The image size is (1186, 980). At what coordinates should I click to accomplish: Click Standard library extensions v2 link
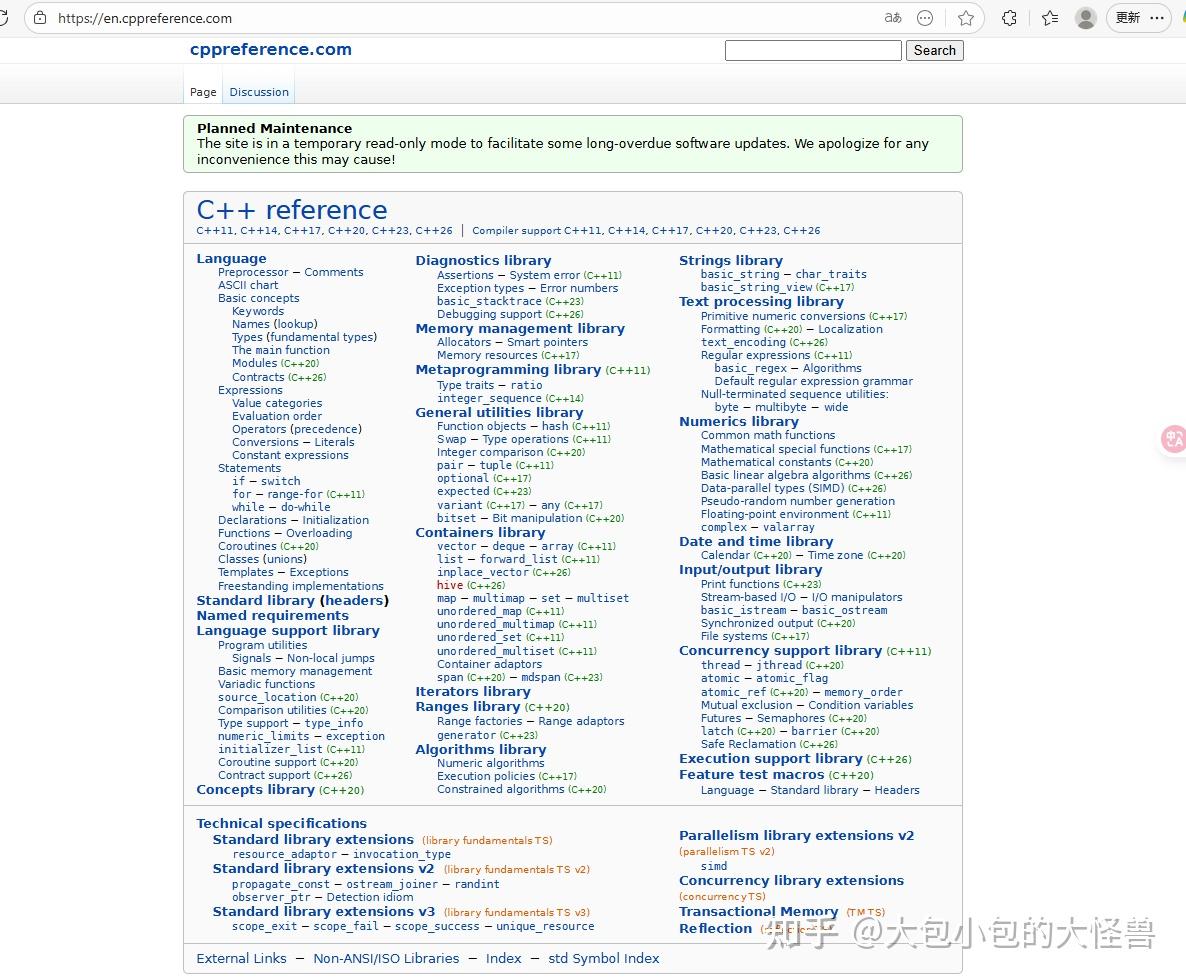[323, 869]
